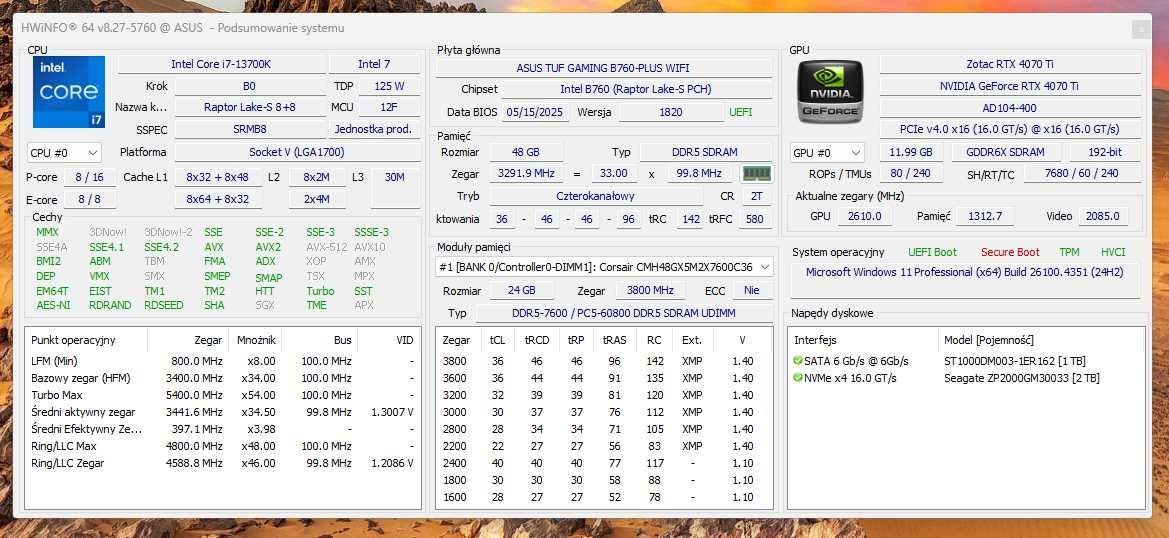The width and height of the screenshot is (1169, 538).
Task: Select the NVIDIA GeForce RTX 4070 Ti field
Action: click(1010, 86)
